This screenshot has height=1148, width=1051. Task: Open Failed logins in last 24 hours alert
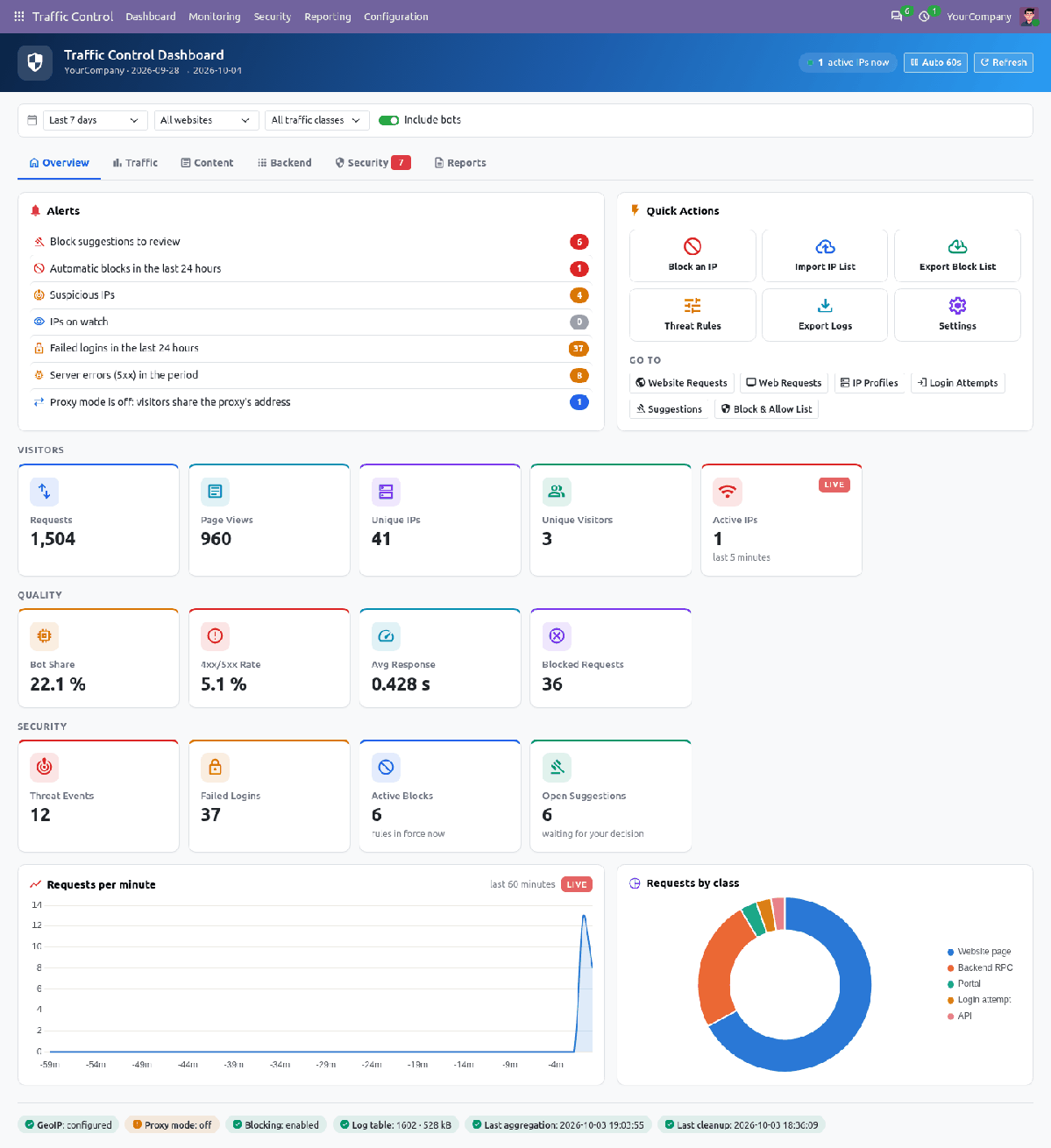click(311, 349)
